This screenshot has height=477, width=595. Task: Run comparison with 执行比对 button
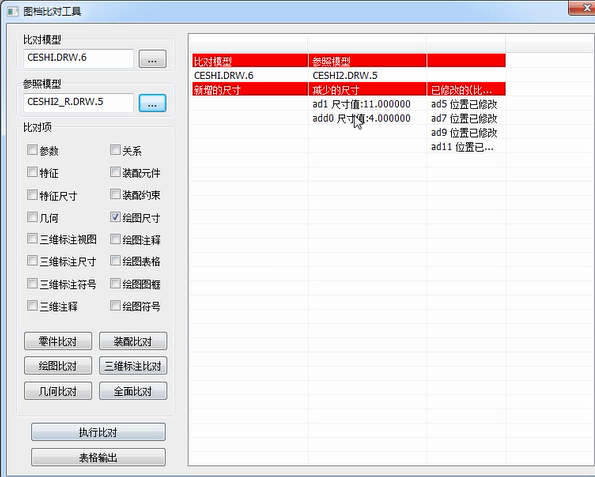point(98,432)
